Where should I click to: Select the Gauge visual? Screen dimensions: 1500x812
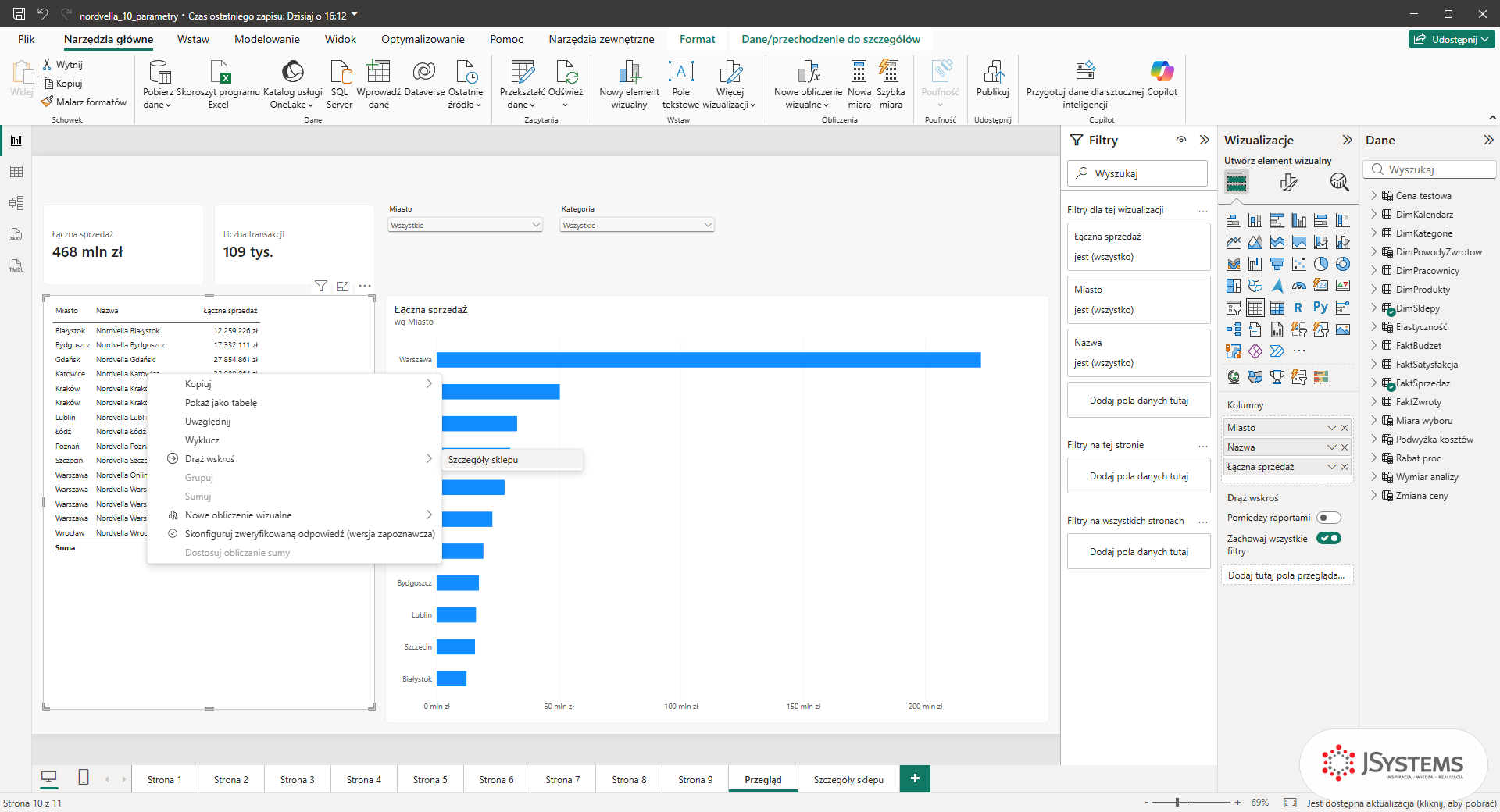pos(1298,286)
